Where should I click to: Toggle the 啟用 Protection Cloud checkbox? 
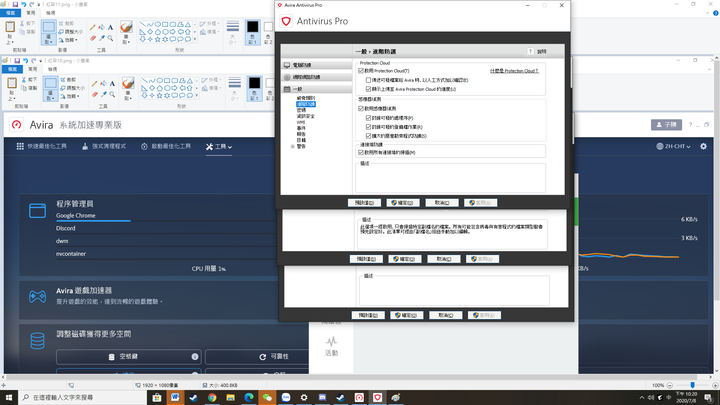coord(361,71)
